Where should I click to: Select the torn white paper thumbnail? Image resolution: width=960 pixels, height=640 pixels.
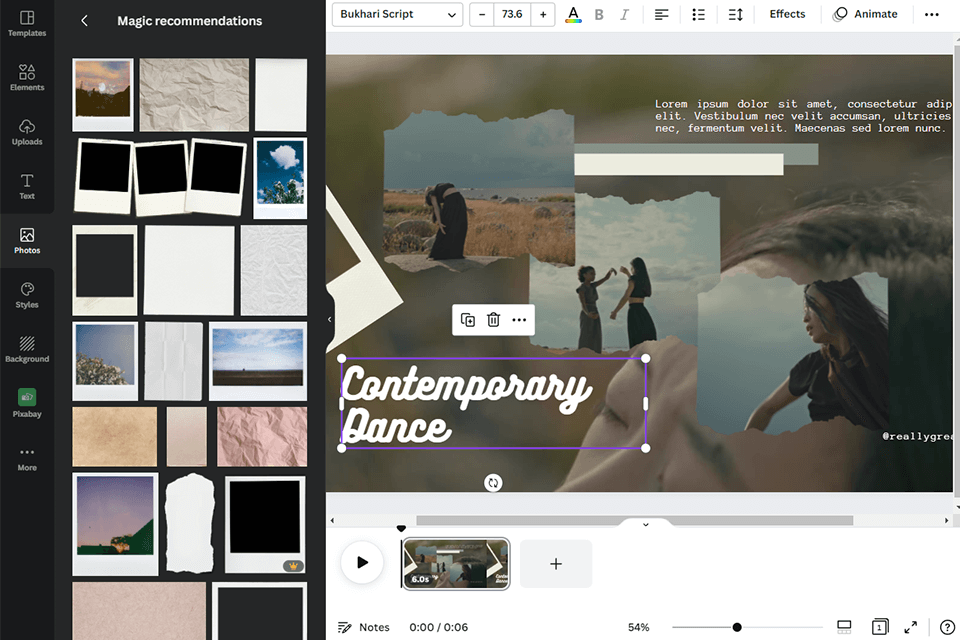click(x=190, y=524)
